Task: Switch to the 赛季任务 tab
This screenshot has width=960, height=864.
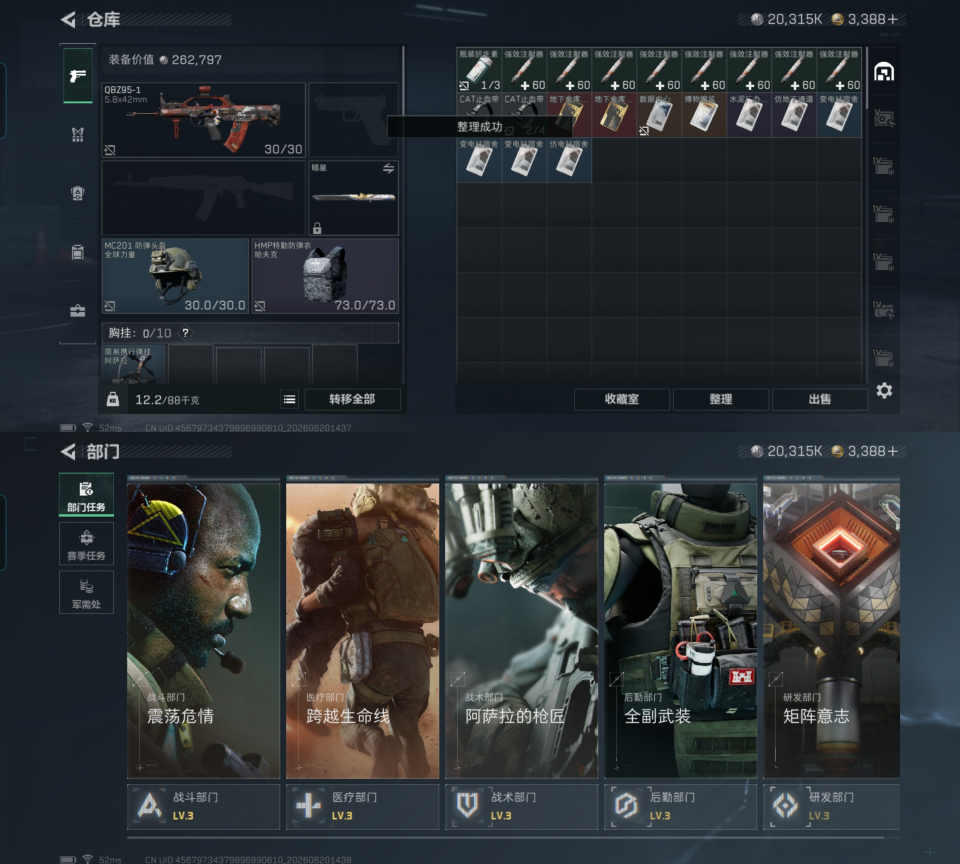Action: pyautogui.click(x=86, y=544)
